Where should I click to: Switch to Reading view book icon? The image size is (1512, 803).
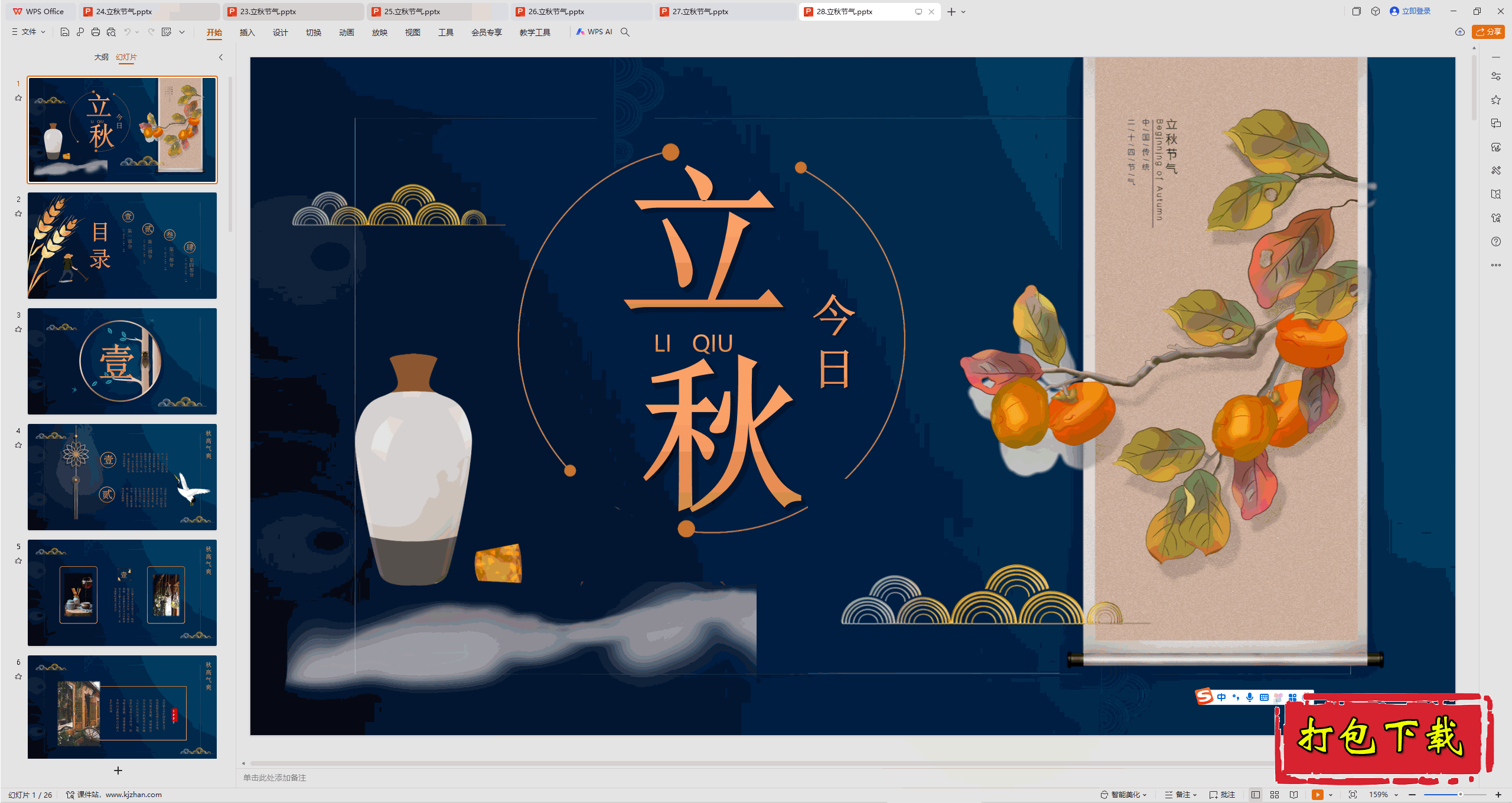(x=1293, y=795)
